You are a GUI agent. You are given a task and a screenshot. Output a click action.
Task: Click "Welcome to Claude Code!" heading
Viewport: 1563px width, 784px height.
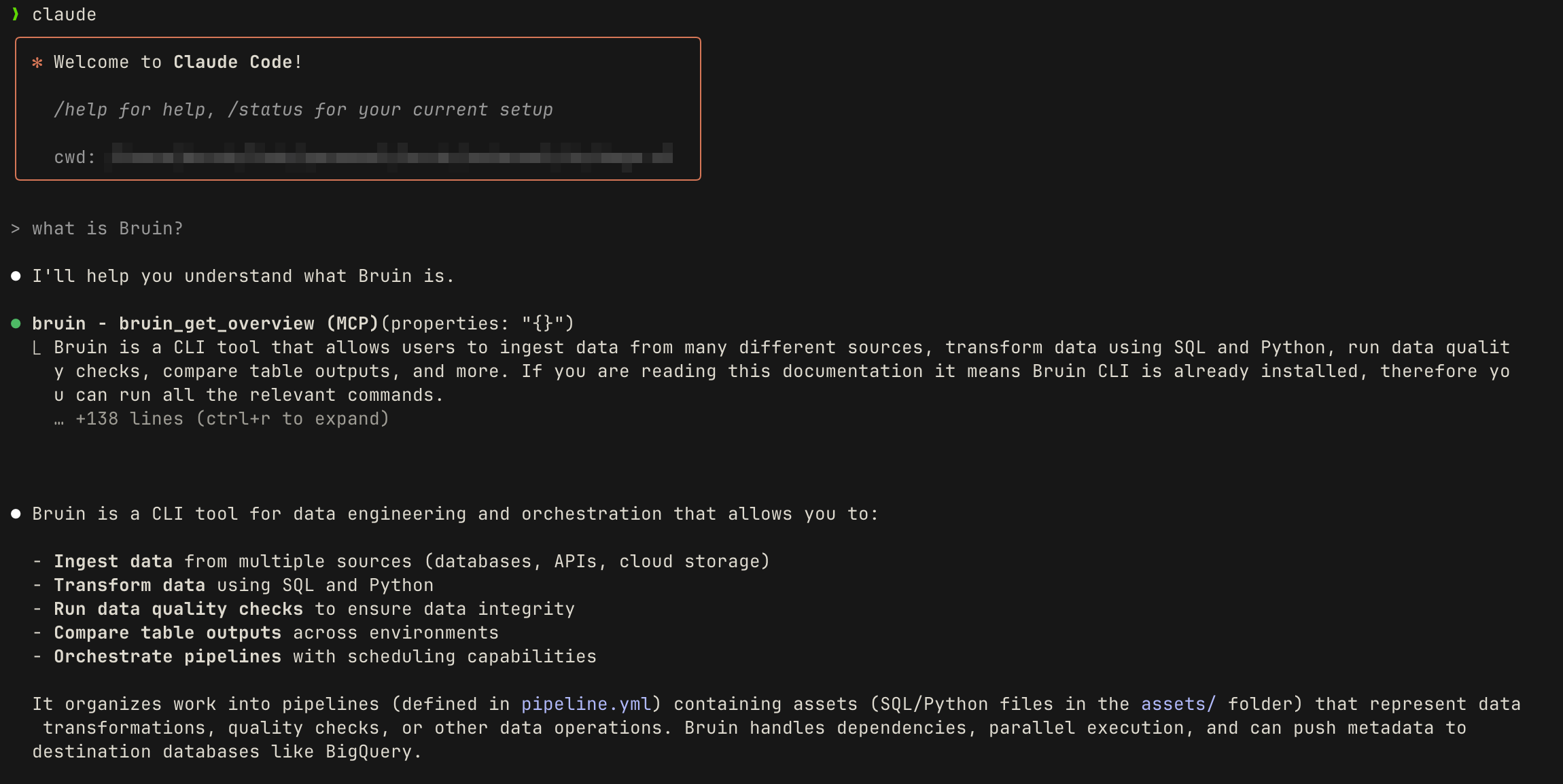tap(177, 62)
